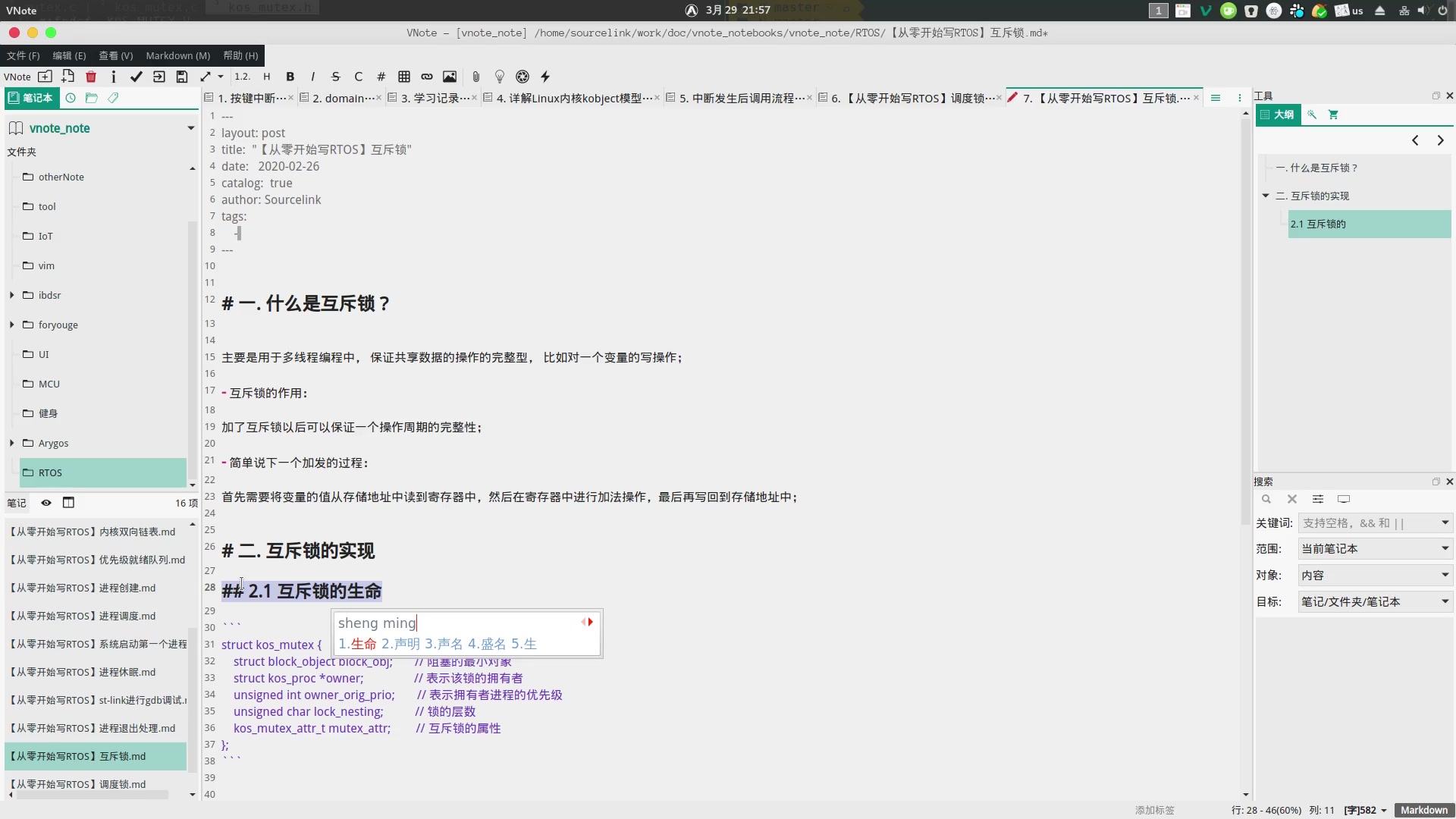1456x819 pixels.
Task: Go to previous outline heading arrow
Action: [x=1415, y=140]
